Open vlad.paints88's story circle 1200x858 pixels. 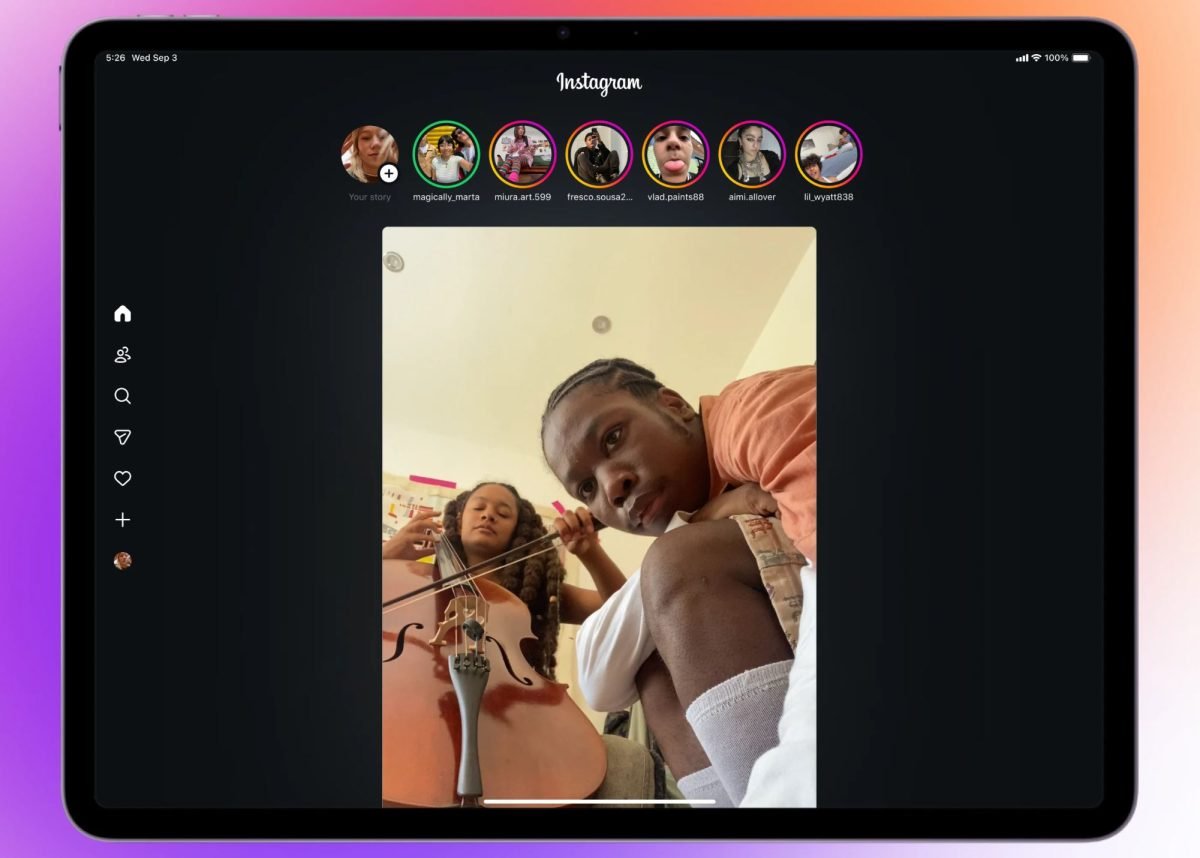click(x=676, y=153)
